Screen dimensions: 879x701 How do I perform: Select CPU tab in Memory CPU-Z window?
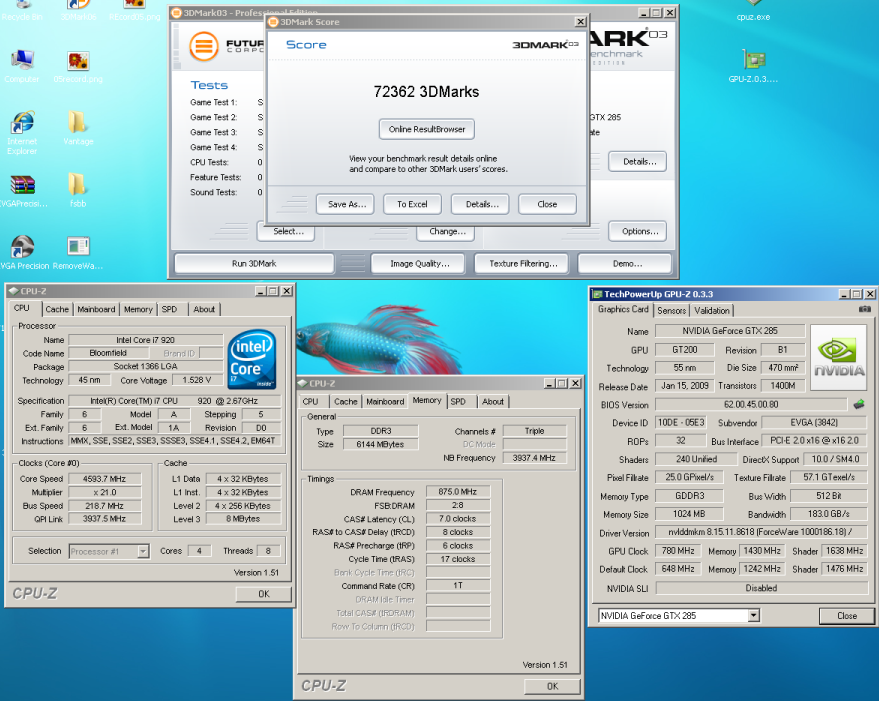tap(311, 402)
